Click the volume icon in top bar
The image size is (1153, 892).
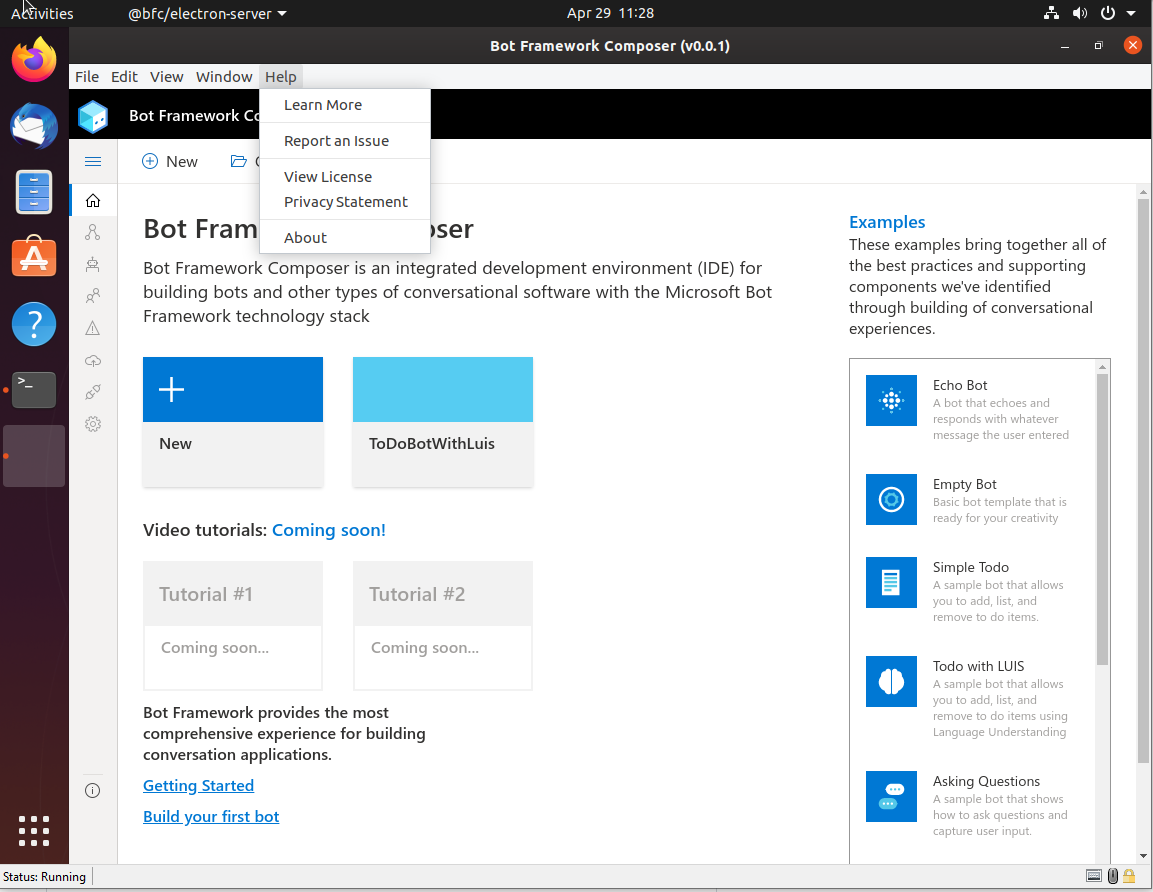pos(1079,13)
